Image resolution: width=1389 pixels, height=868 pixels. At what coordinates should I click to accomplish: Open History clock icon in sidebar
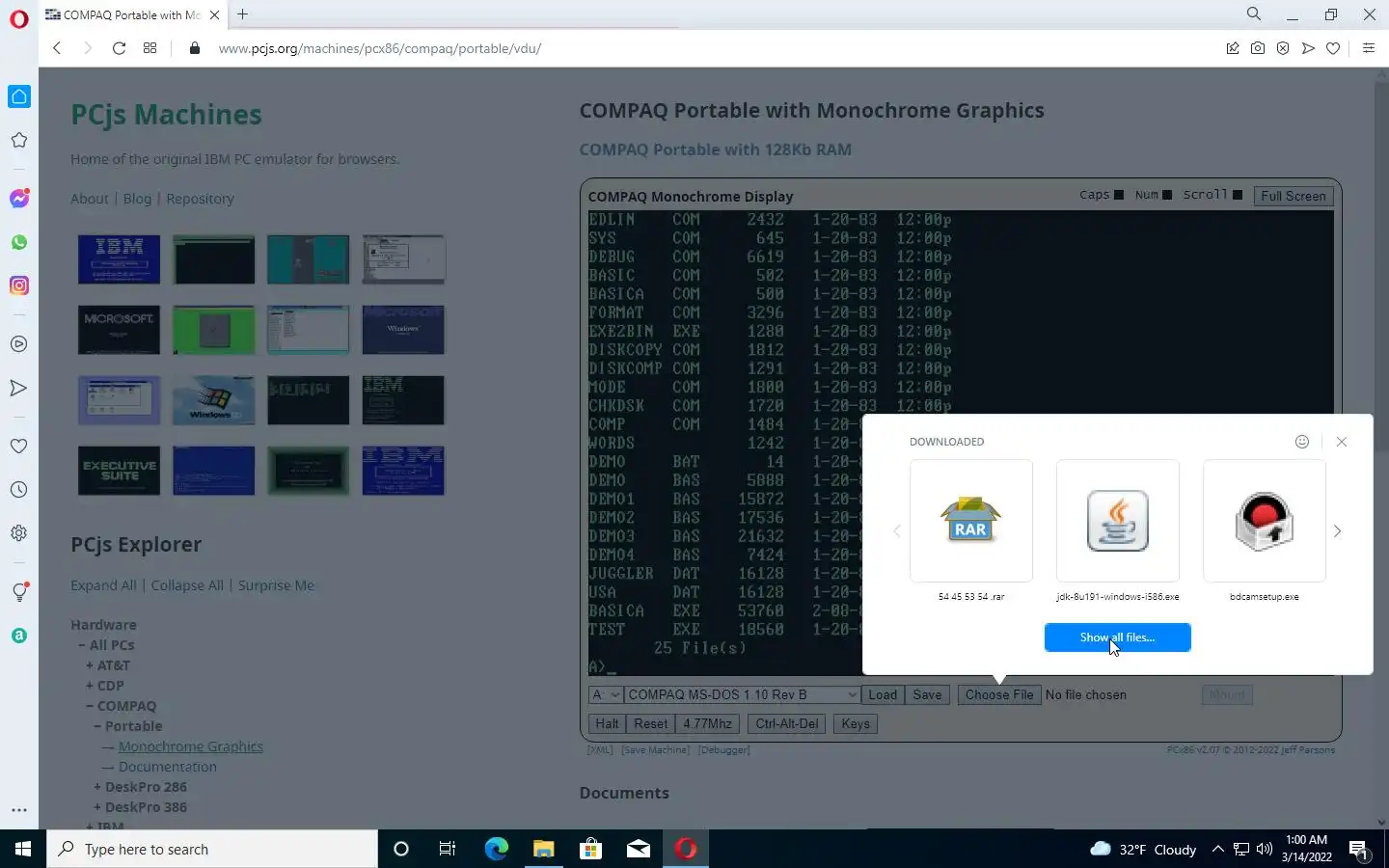coord(19,490)
